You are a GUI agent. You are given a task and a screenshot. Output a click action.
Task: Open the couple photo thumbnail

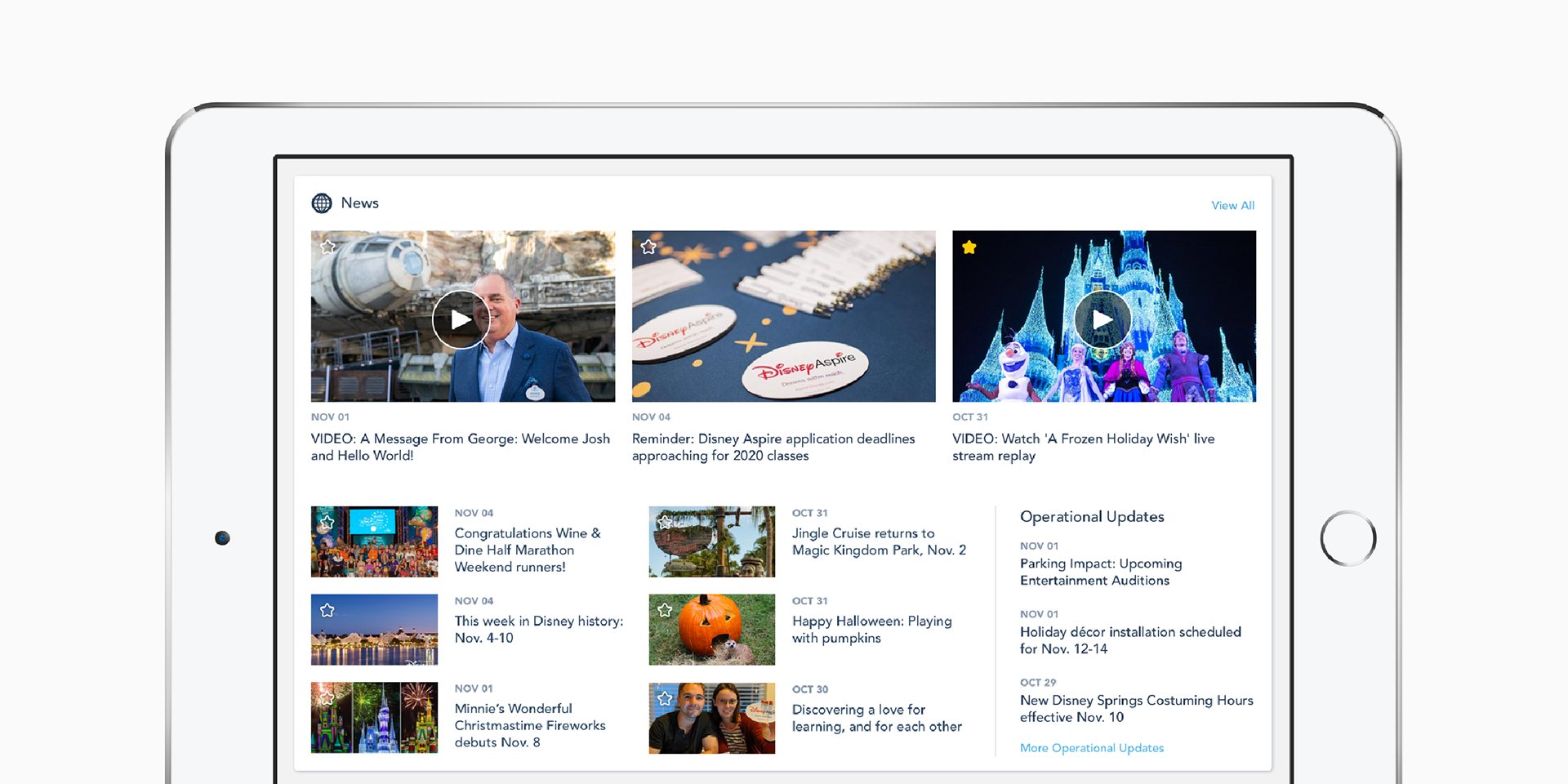point(712,718)
